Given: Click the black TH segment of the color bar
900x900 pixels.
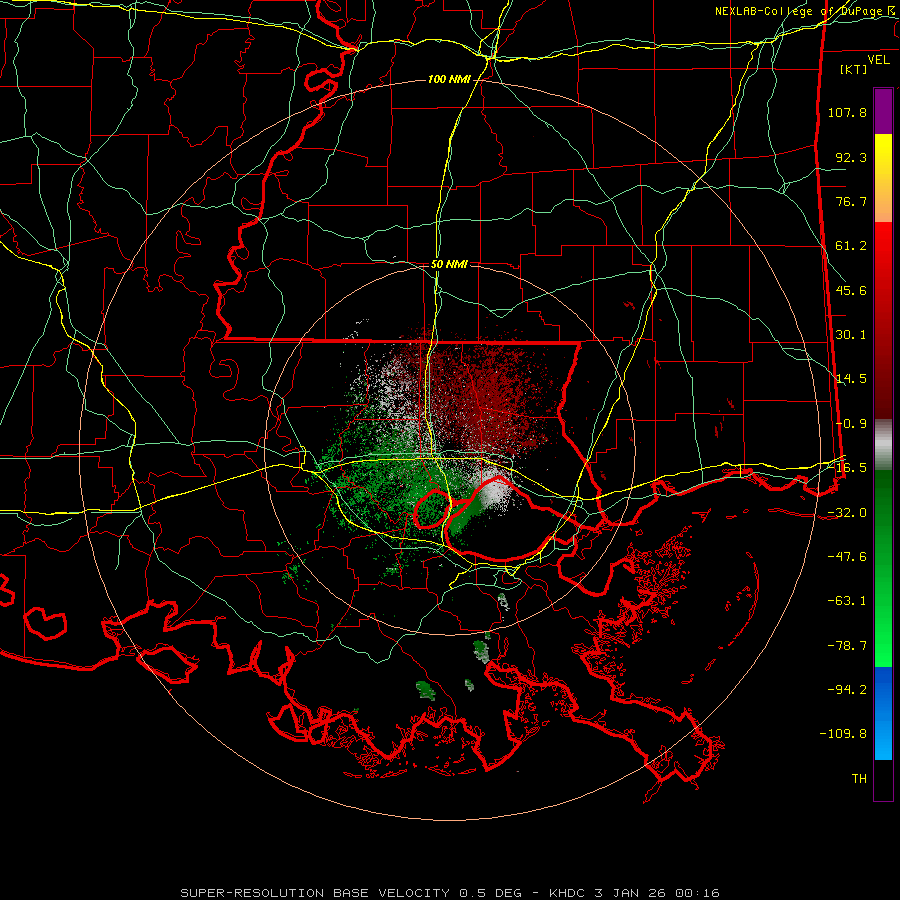Looking at the screenshot, I should pyautogui.click(x=883, y=780).
